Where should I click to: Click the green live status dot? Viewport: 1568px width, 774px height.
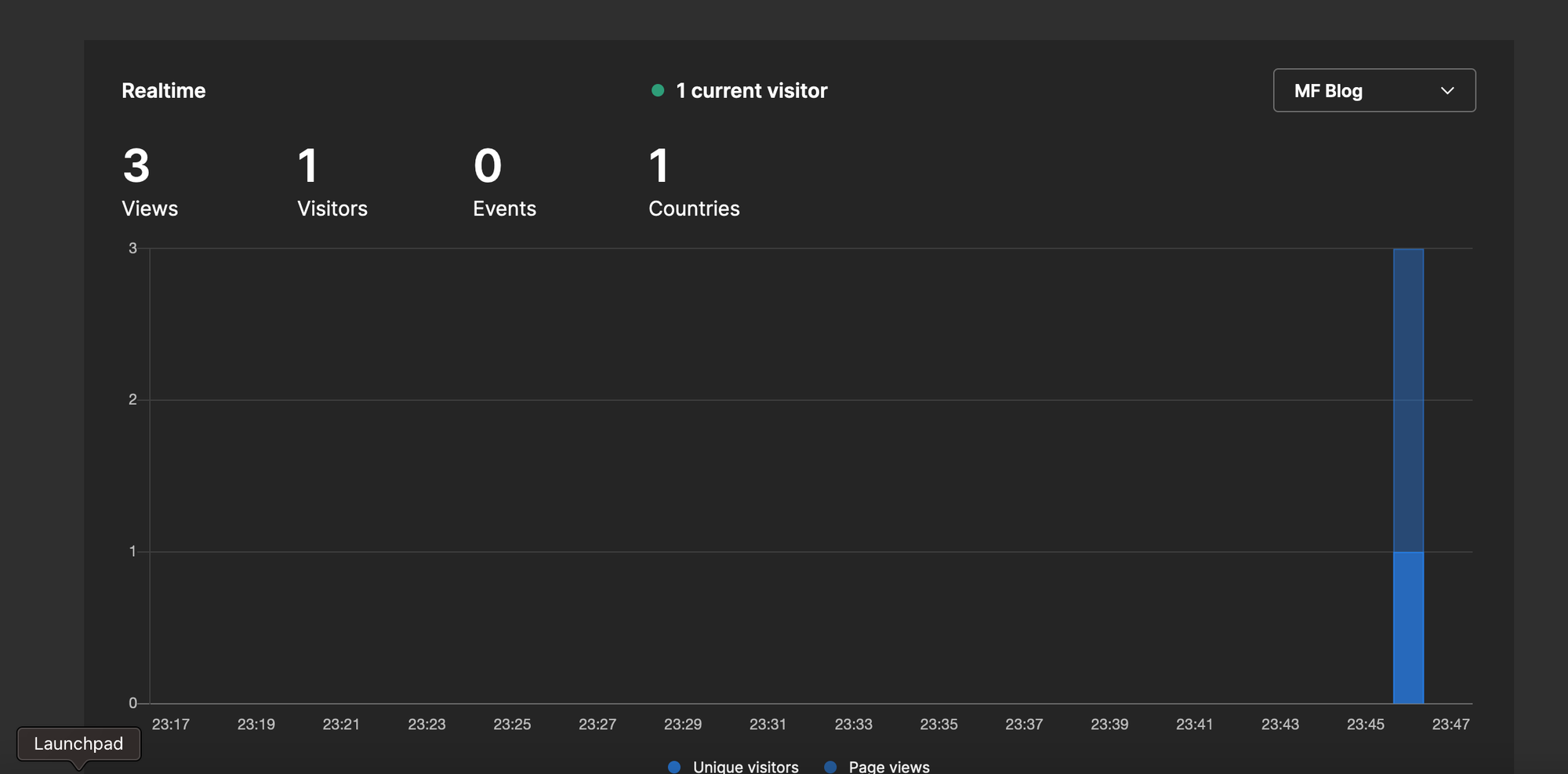point(658,91)
